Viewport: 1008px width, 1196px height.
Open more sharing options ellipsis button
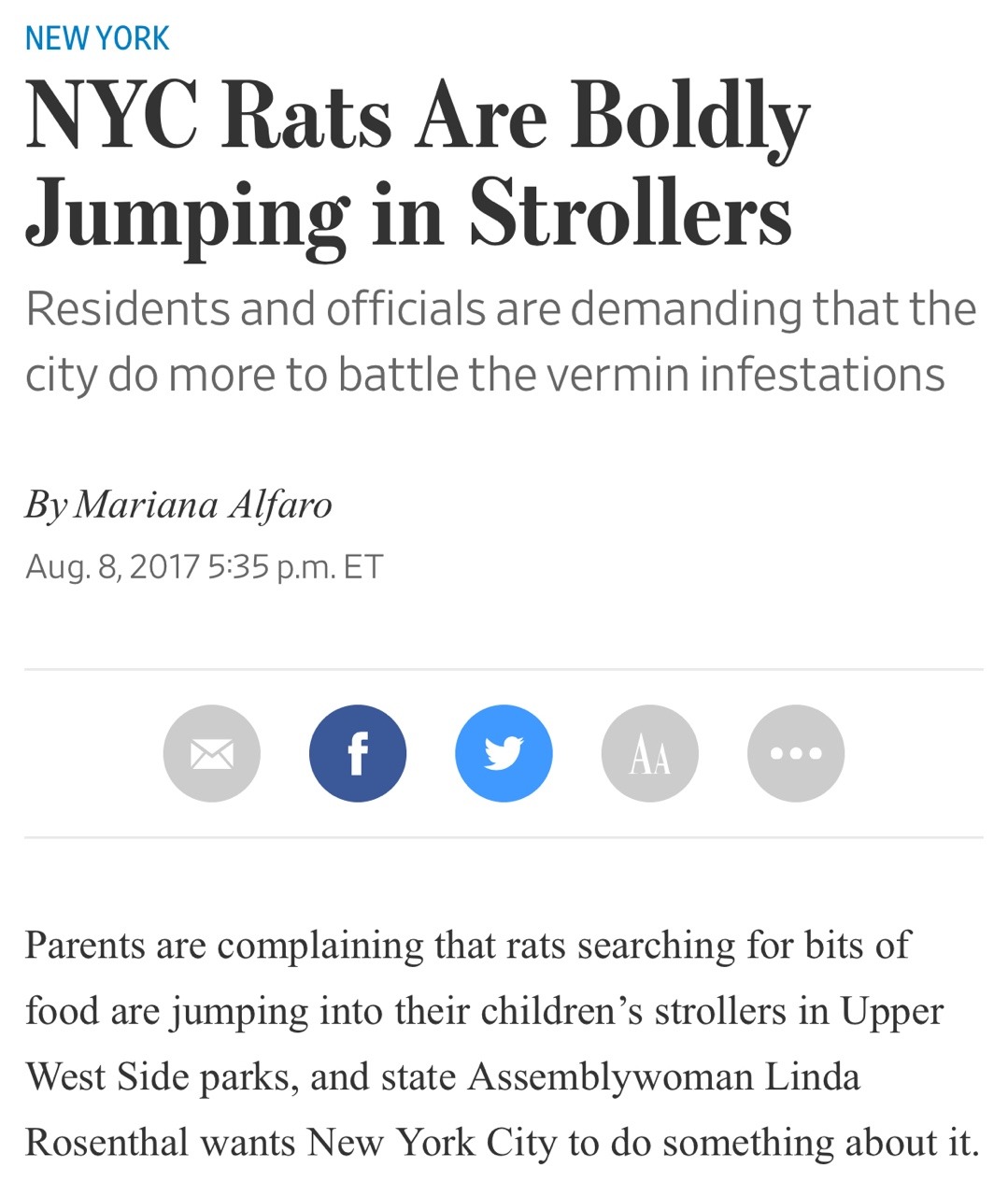[x=796, y=753]
